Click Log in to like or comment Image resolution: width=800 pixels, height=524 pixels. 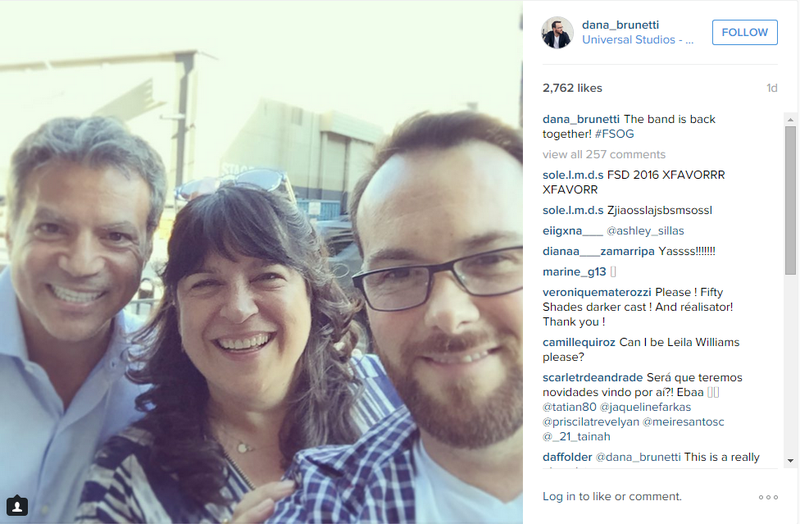[x=612, y=496]
